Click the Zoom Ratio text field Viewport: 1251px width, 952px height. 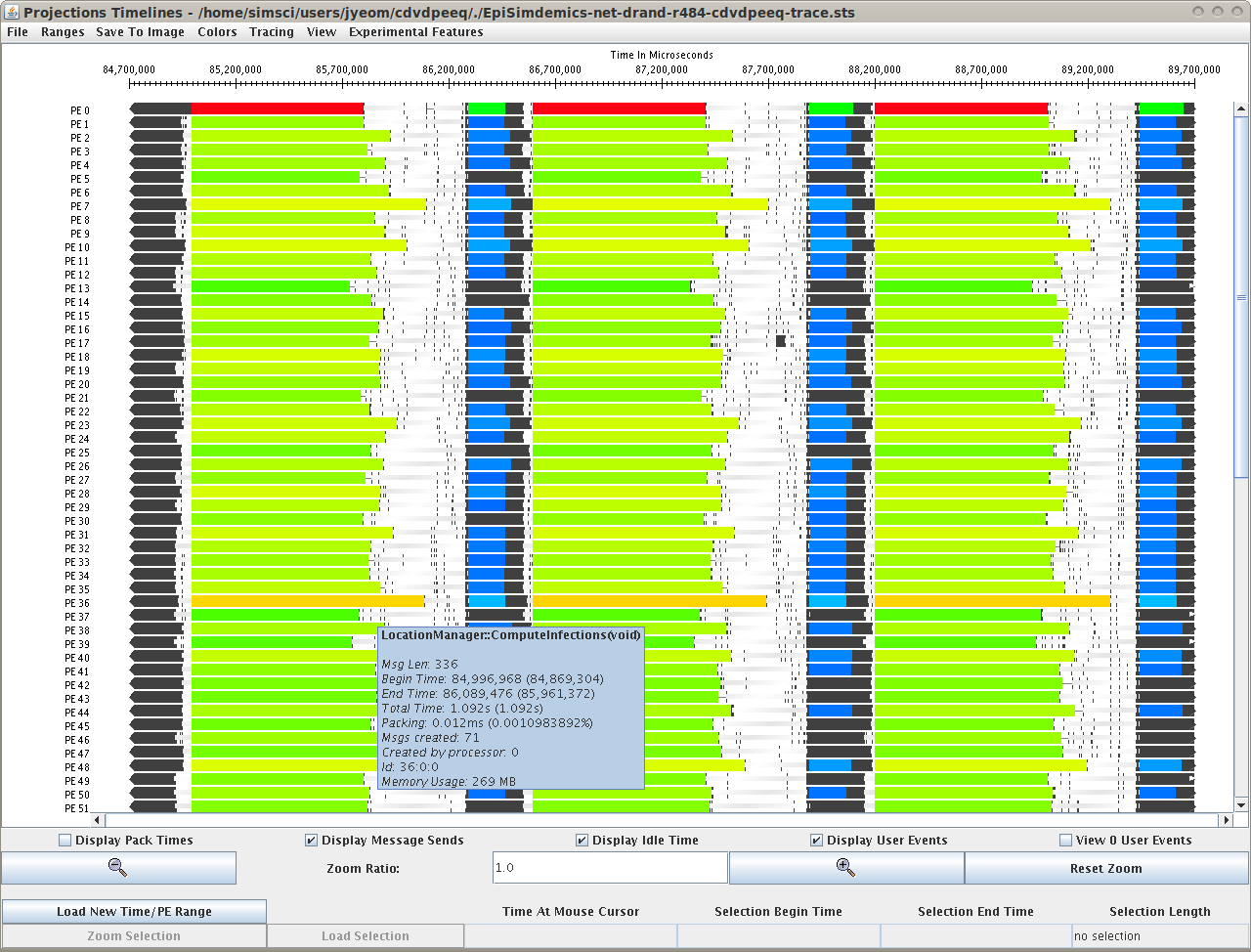(x=610, y=868)
